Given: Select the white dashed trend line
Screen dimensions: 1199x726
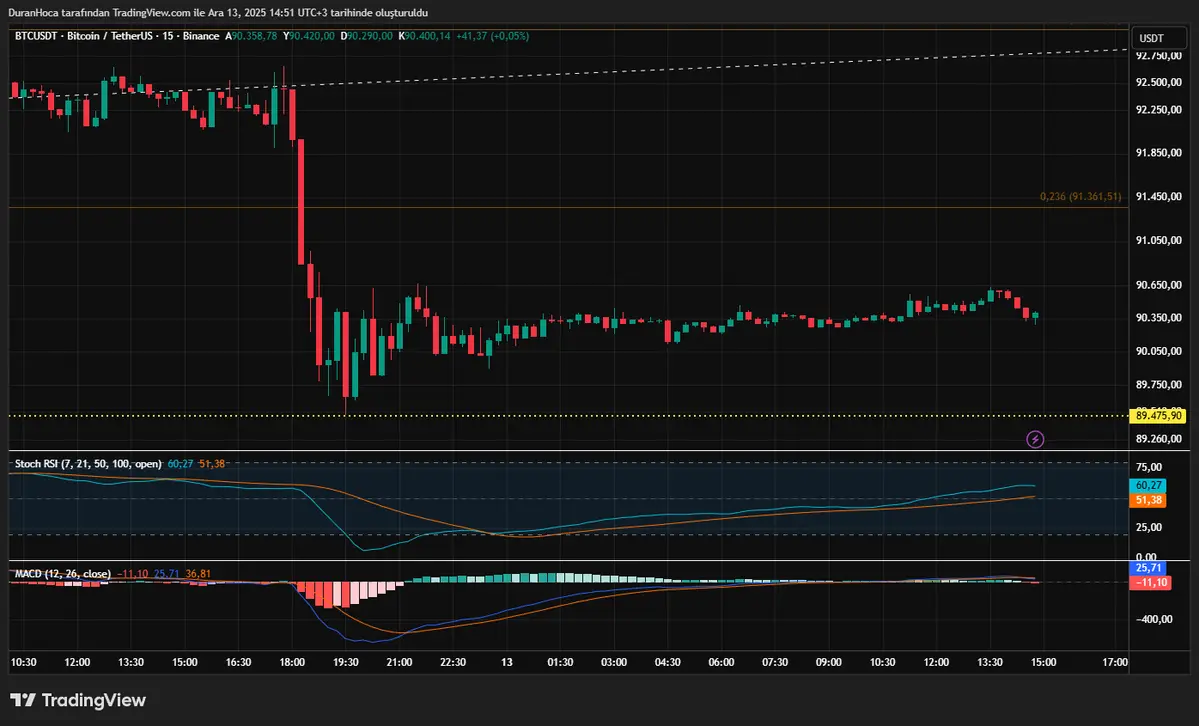Looking at the screenshot, I should pyautogui.click(x=569, y=73).
